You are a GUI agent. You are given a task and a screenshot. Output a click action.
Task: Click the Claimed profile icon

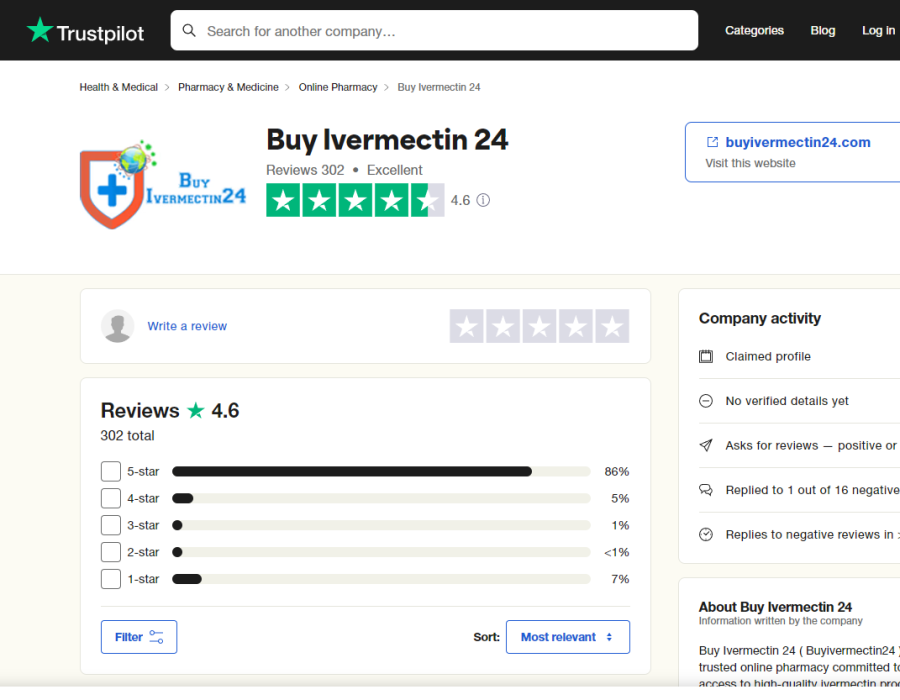[x=706, y=356]
